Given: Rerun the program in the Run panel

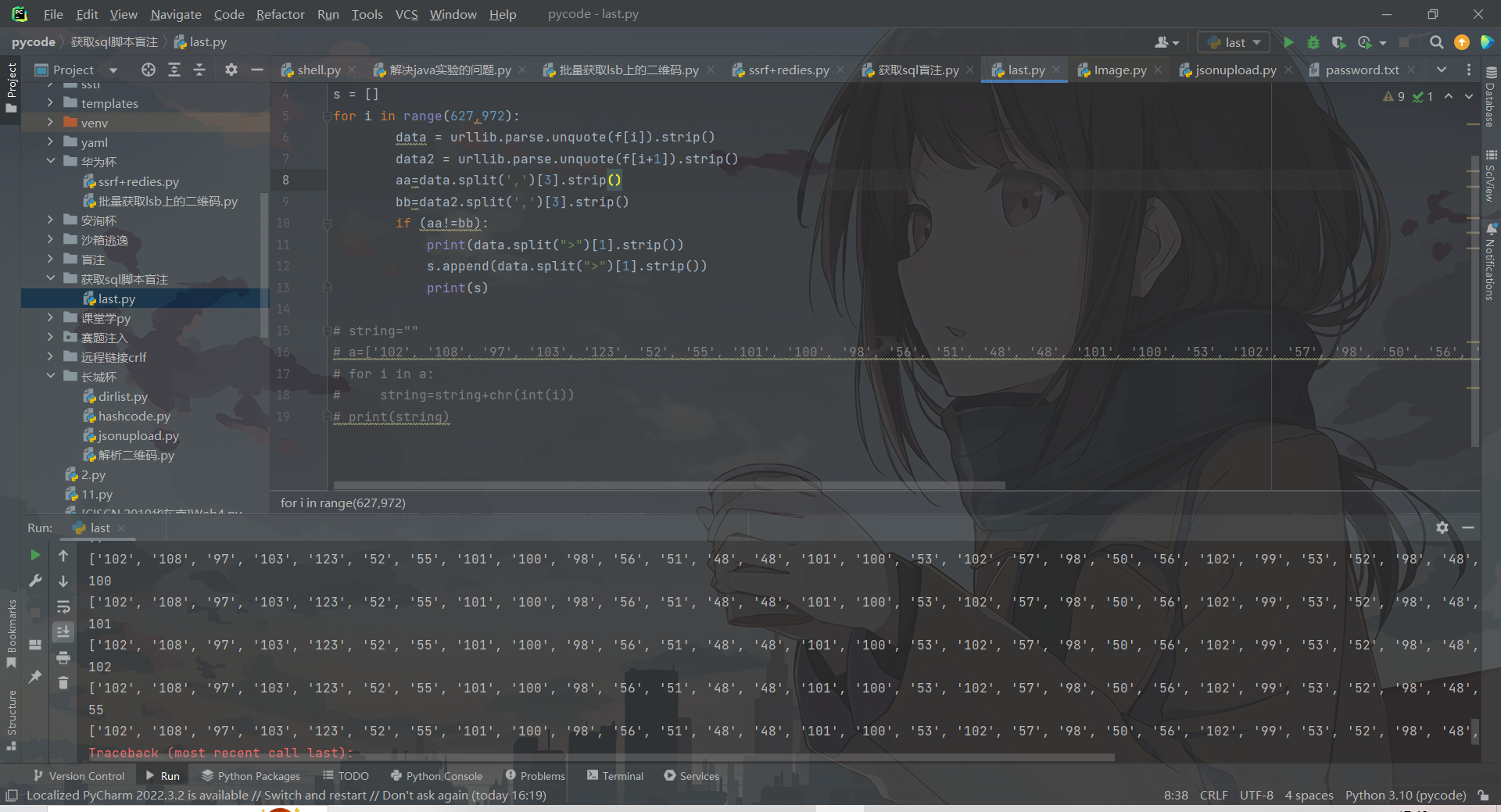Looking at the screenshot, I should (34, 556).
